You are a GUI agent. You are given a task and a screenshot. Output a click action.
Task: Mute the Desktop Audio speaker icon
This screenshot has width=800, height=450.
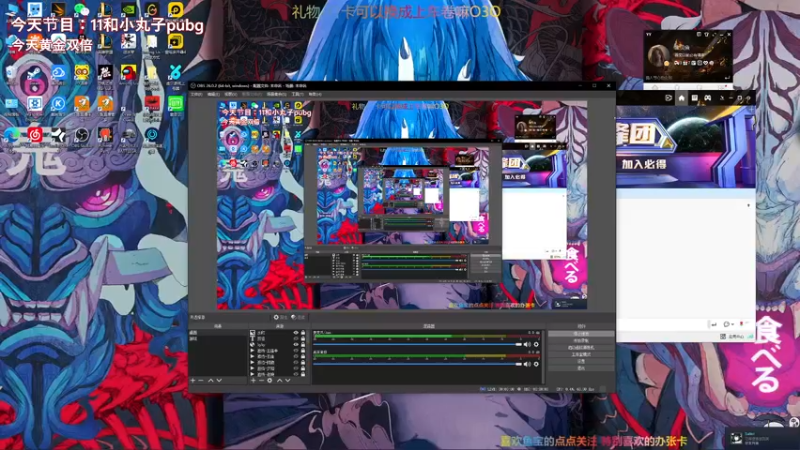pos(528,364)
